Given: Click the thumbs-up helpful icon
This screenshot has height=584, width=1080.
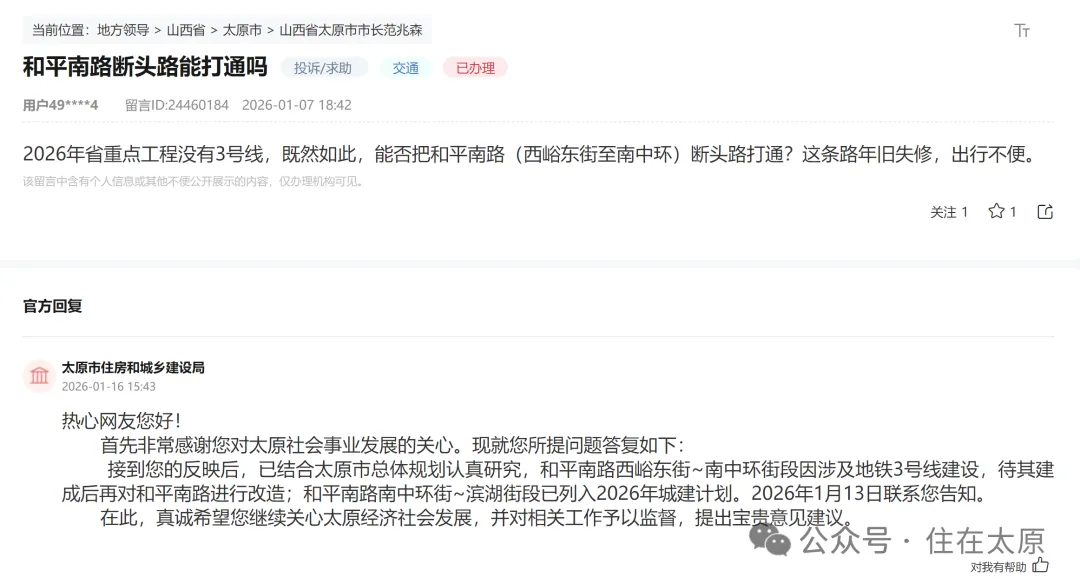Looking at the screenshot, I should (1041, 565).
